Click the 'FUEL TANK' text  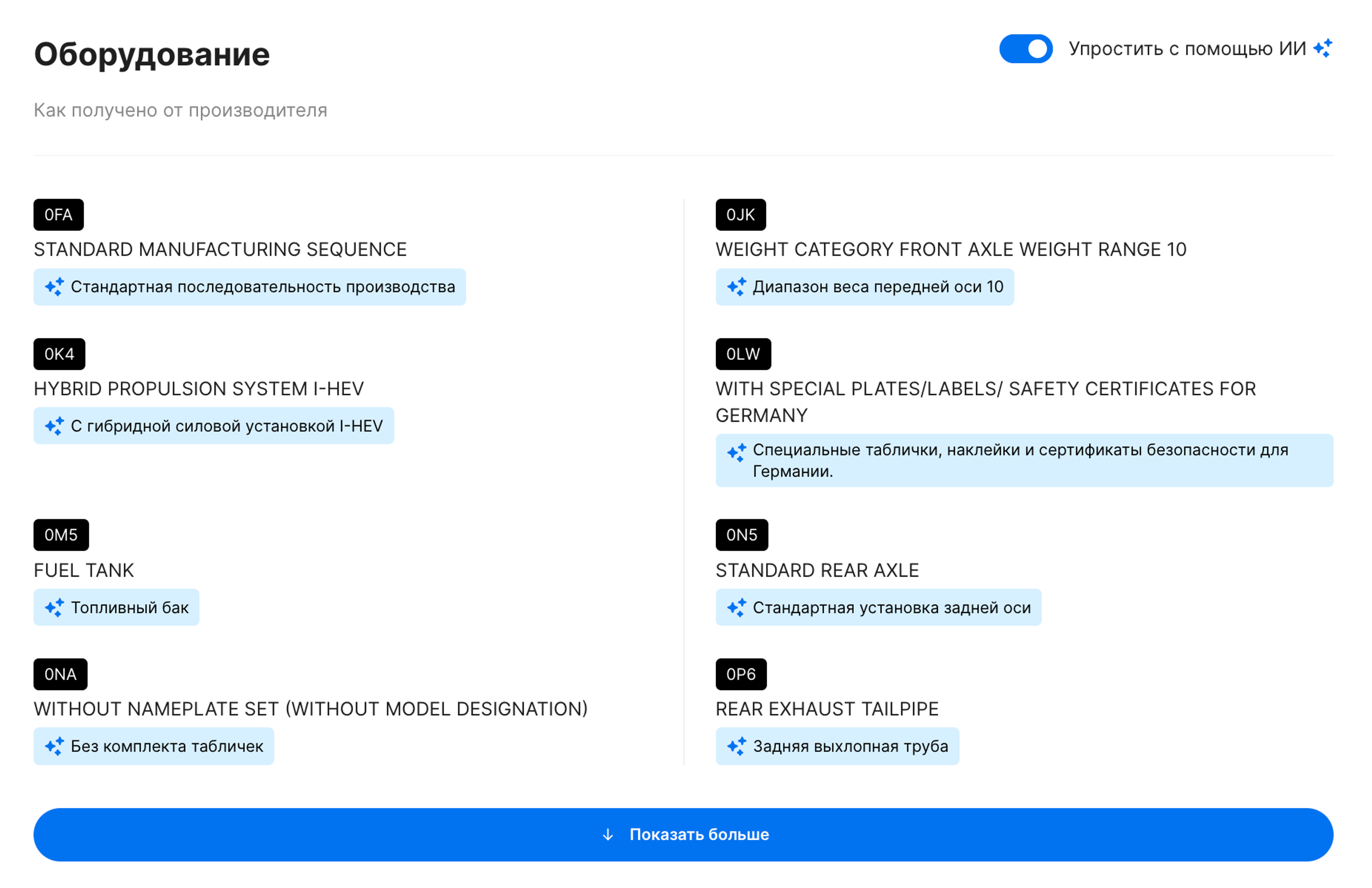click(84, 570)
